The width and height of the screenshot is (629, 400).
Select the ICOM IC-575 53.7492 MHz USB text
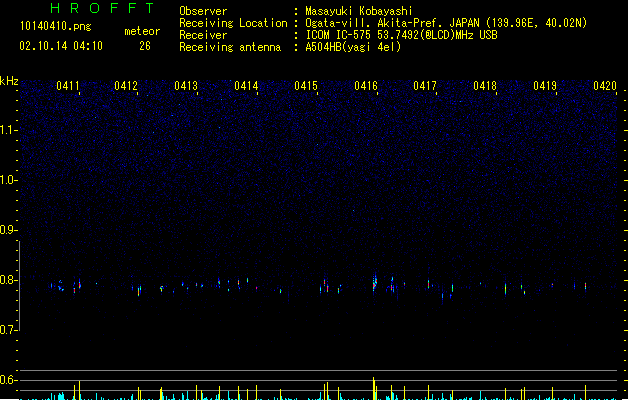click(x=401, y=35)
